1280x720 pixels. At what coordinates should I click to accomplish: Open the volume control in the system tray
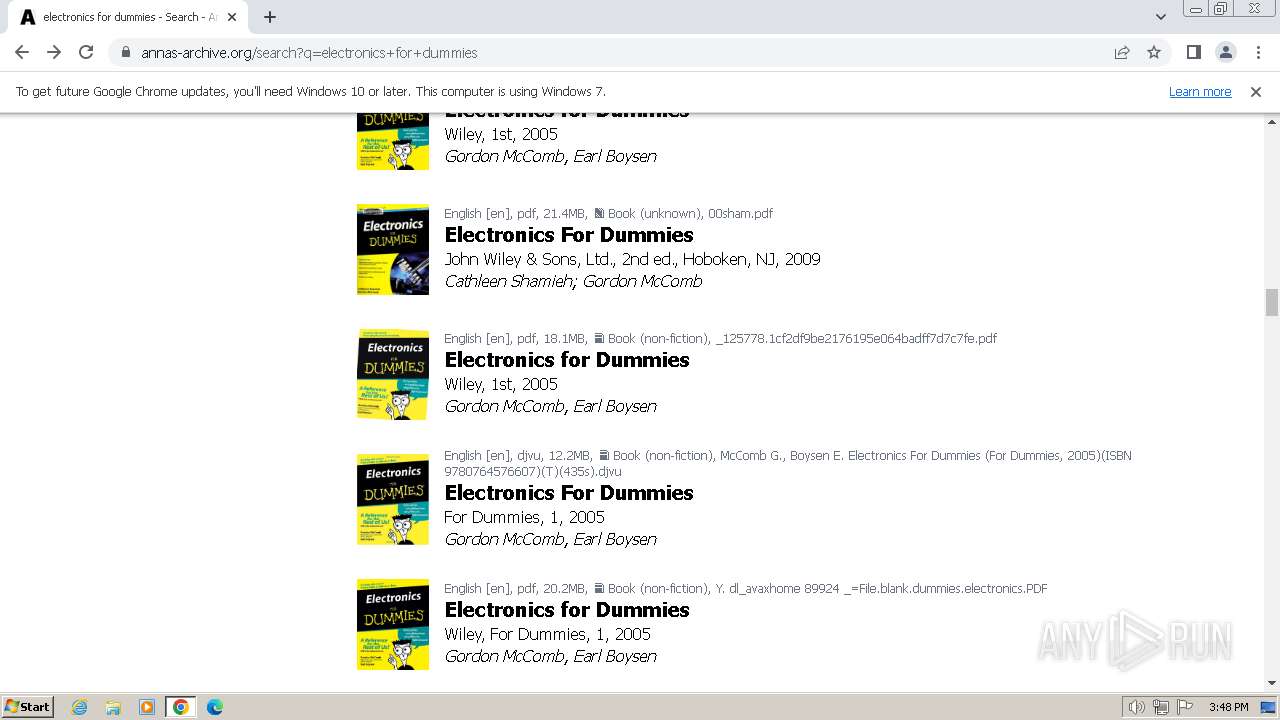pos(1137,707)
